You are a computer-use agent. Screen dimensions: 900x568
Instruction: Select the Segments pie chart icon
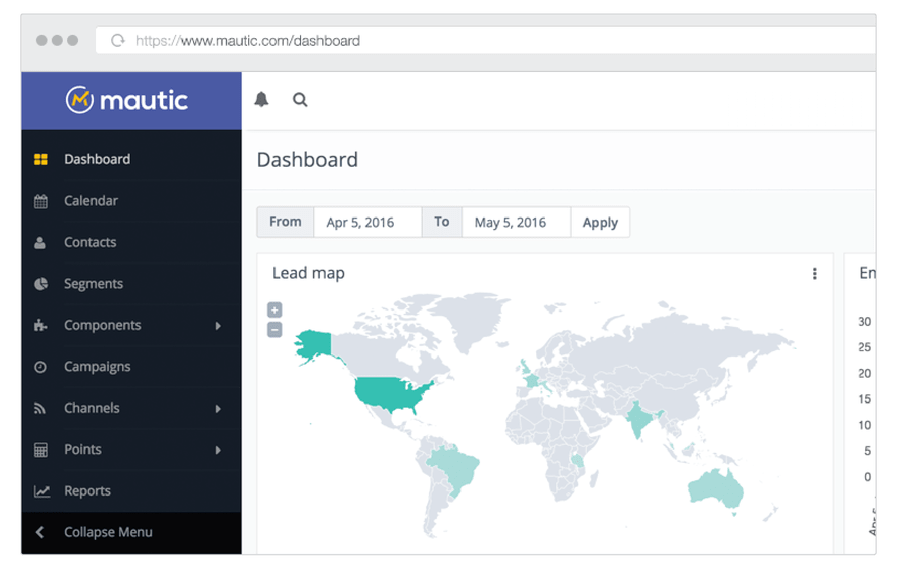(x=41, y=284)
